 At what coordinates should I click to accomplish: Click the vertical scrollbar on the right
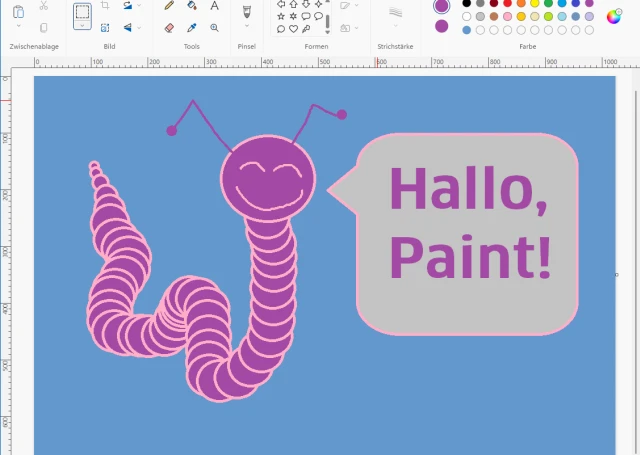[636, 271]
